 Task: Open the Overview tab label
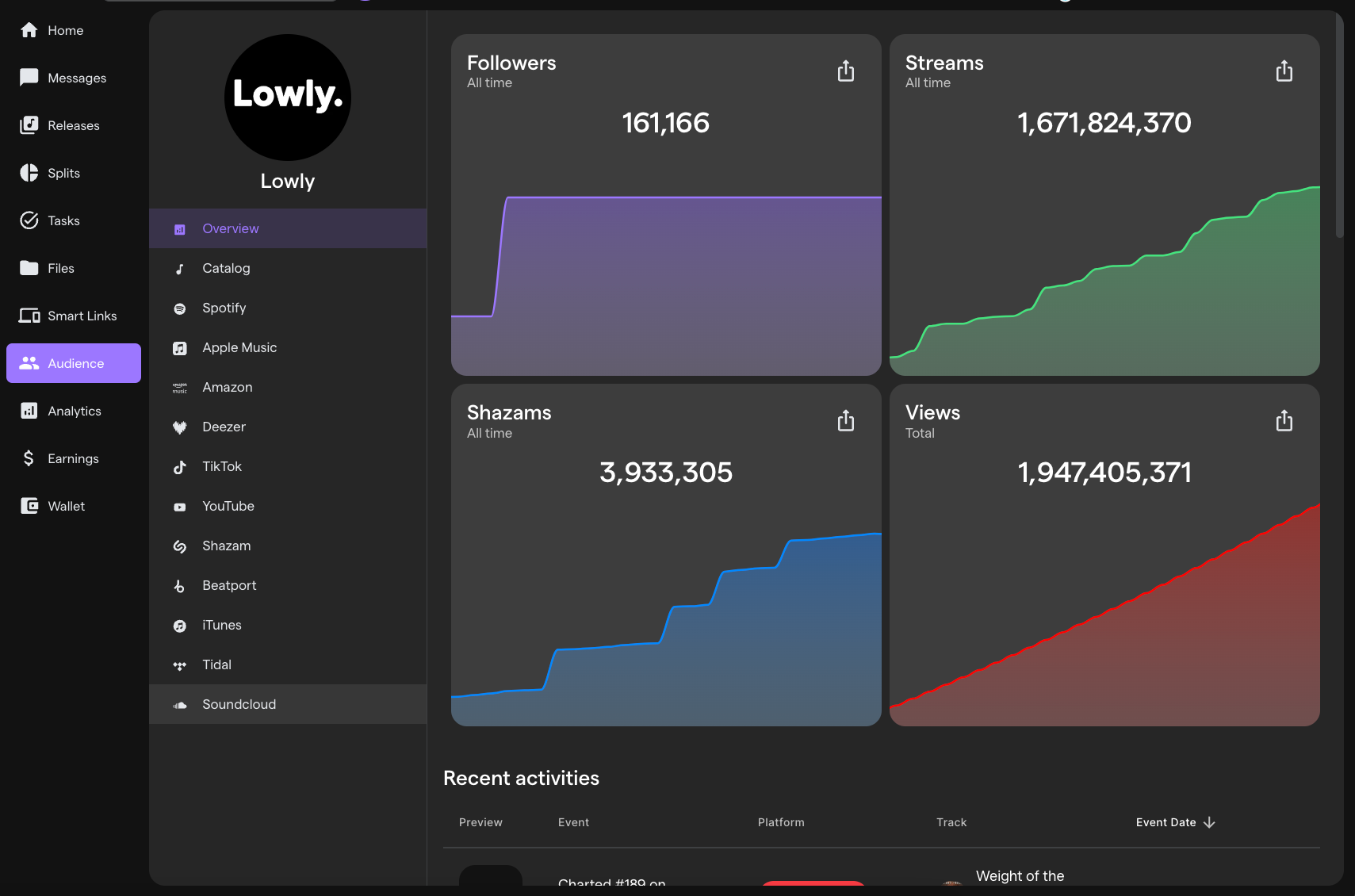click(x=231, y=228)
